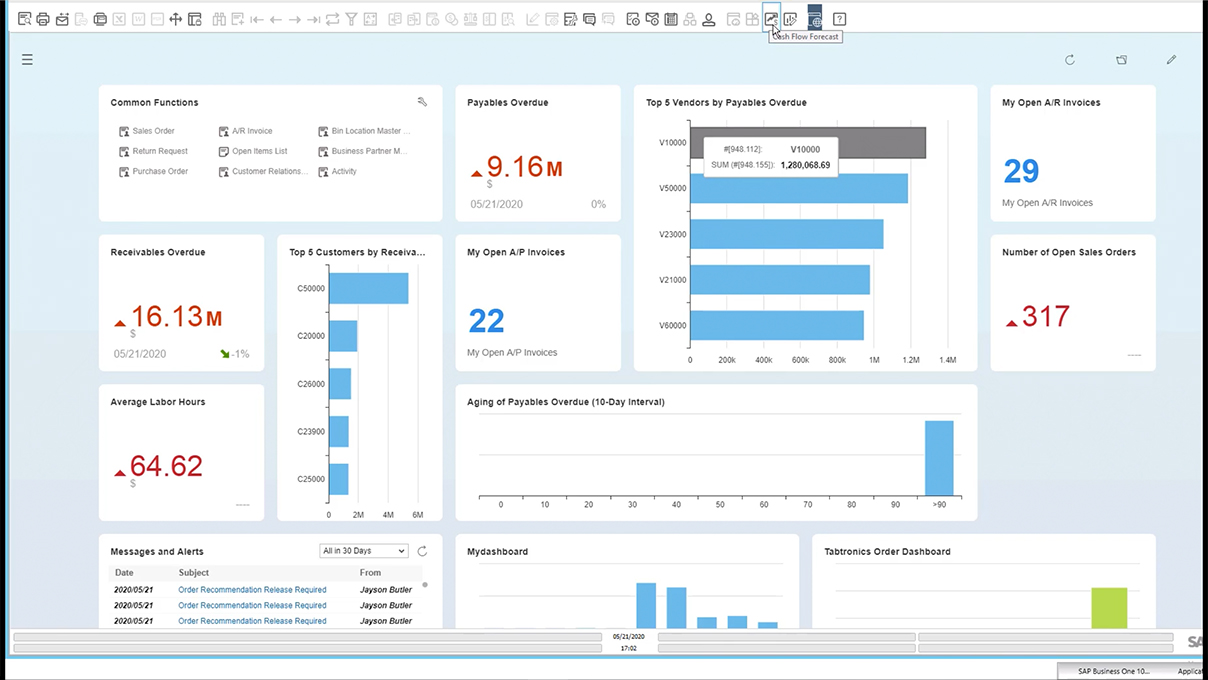Click the calendar toolbar icon
The image size is (1208, 680).
click(x=671, y=19)
